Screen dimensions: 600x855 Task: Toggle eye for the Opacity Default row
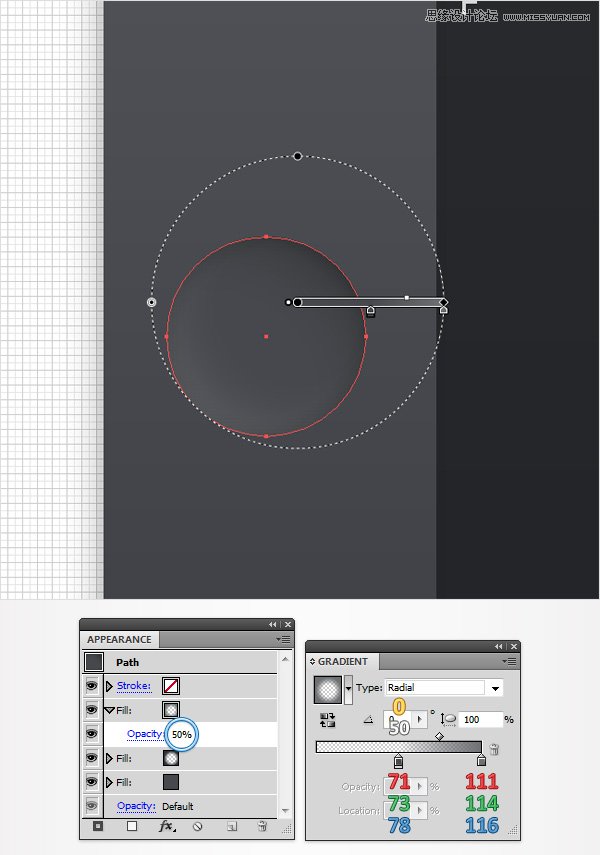[x=92, y=805]
